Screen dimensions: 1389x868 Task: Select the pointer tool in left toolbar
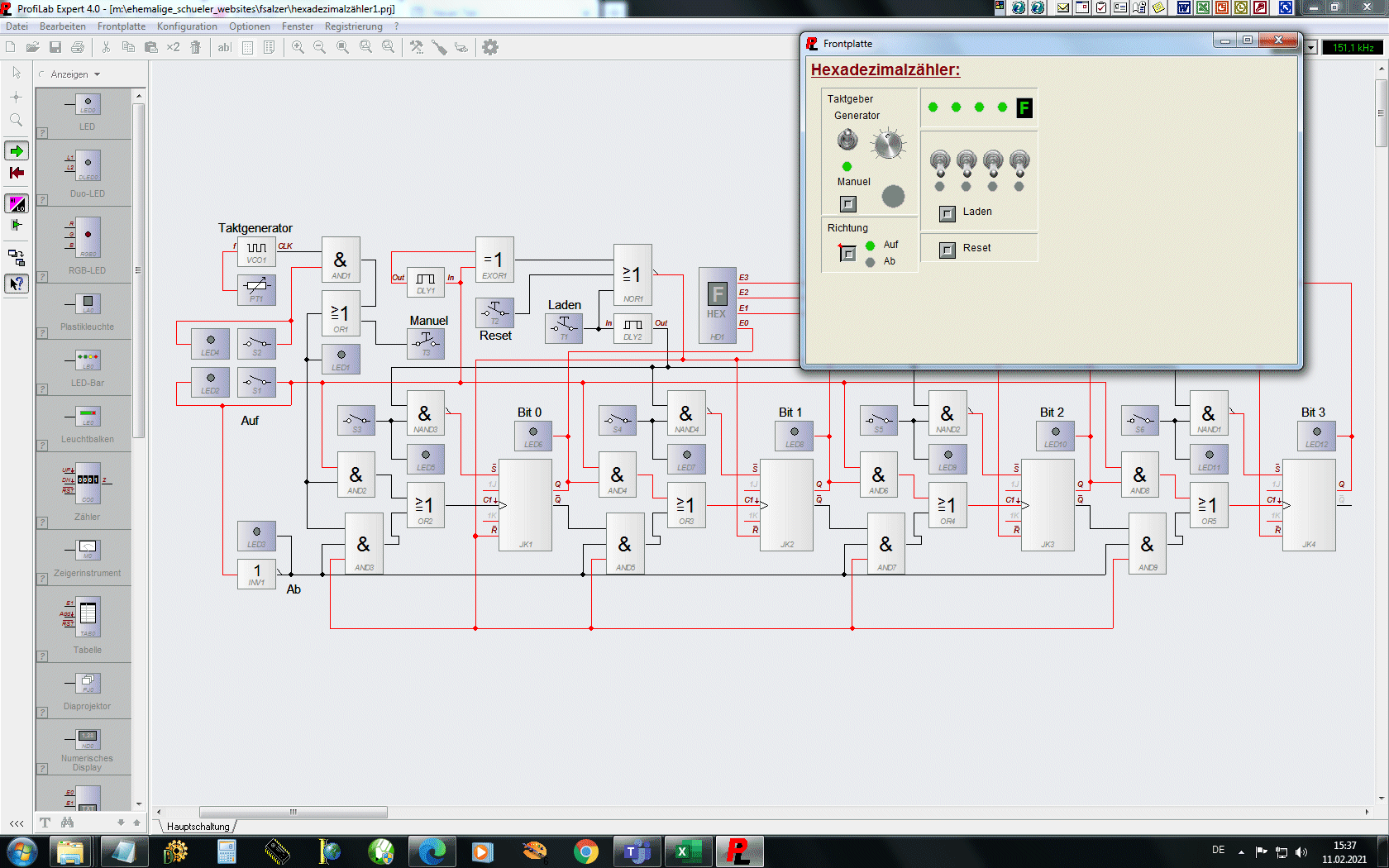click(17, 73)
